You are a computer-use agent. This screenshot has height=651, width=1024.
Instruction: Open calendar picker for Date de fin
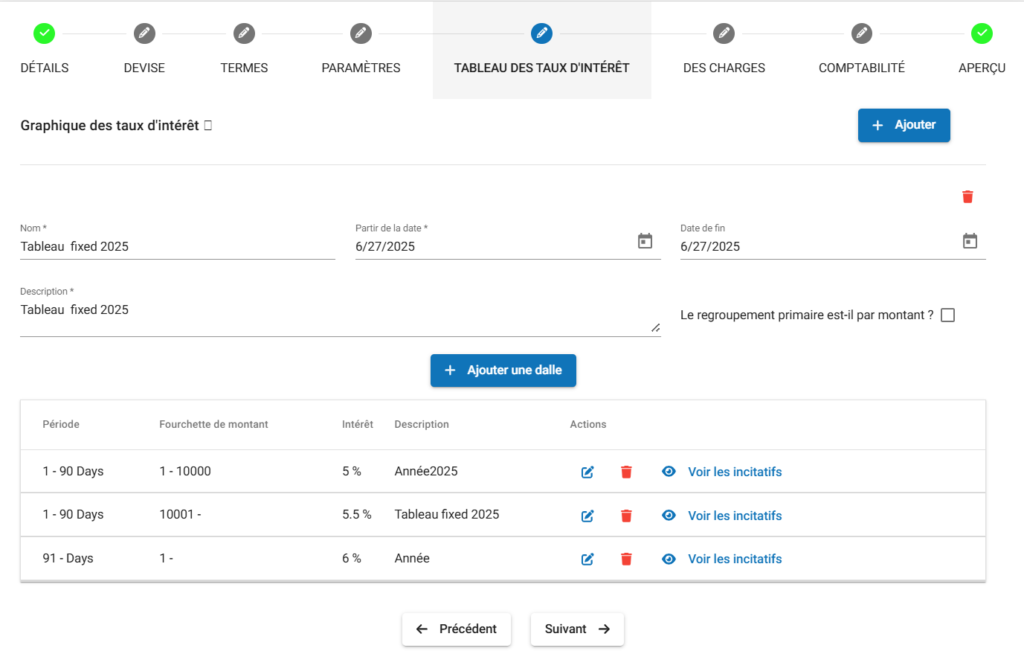pyautogui.click(x=969, y=241)
